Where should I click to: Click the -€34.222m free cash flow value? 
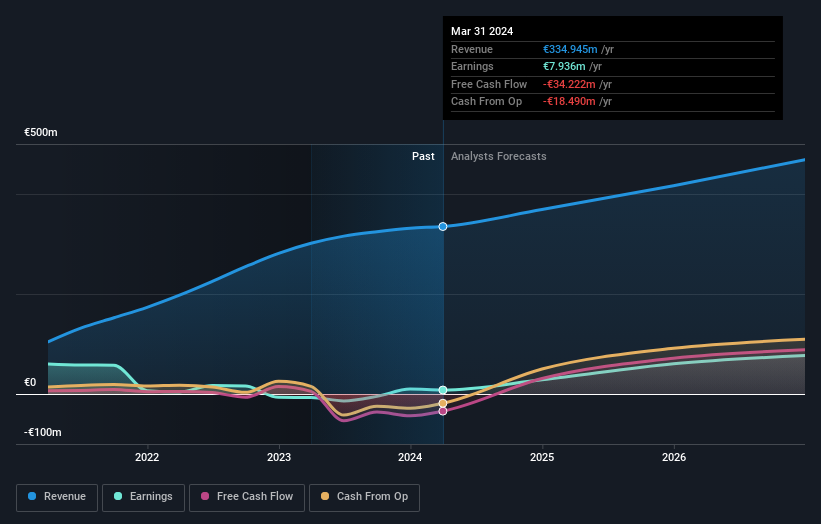(569, 84)
